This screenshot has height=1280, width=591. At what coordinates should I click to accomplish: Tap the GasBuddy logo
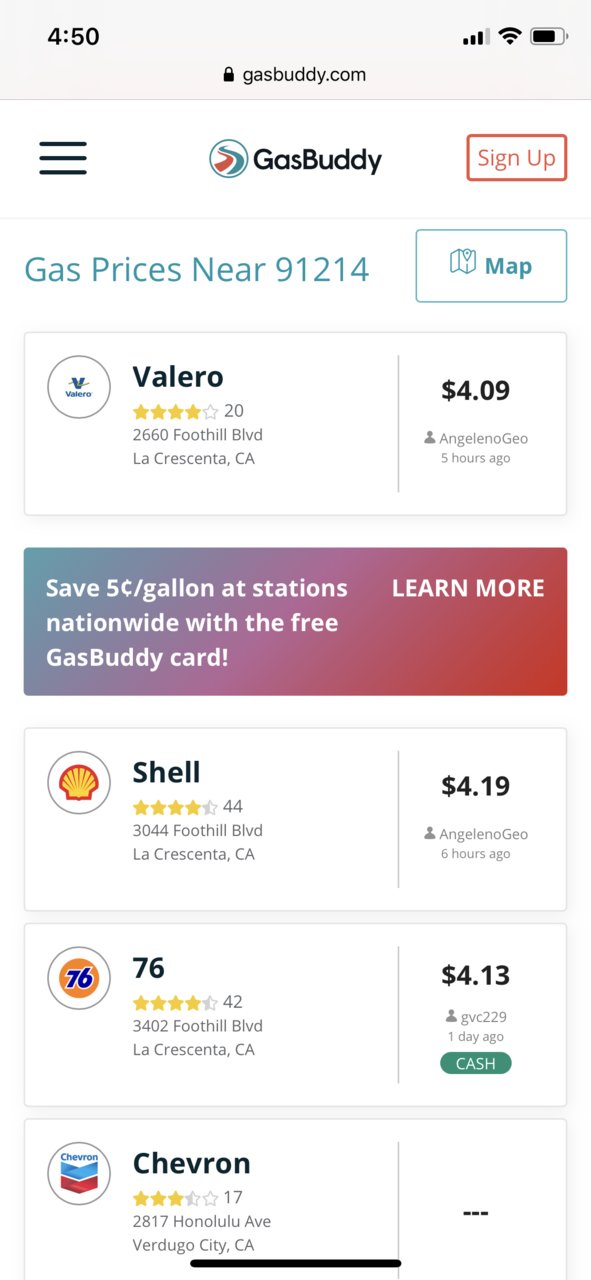[x=295, y=159]
